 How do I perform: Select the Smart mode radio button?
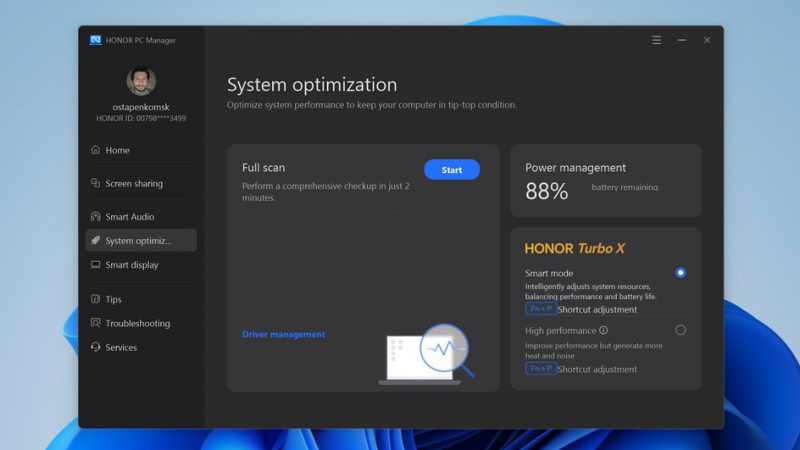(680, 272)
